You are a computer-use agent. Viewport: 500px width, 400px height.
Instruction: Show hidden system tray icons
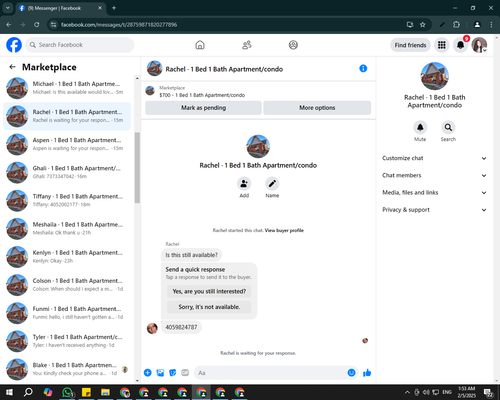[x=407, y=392]
